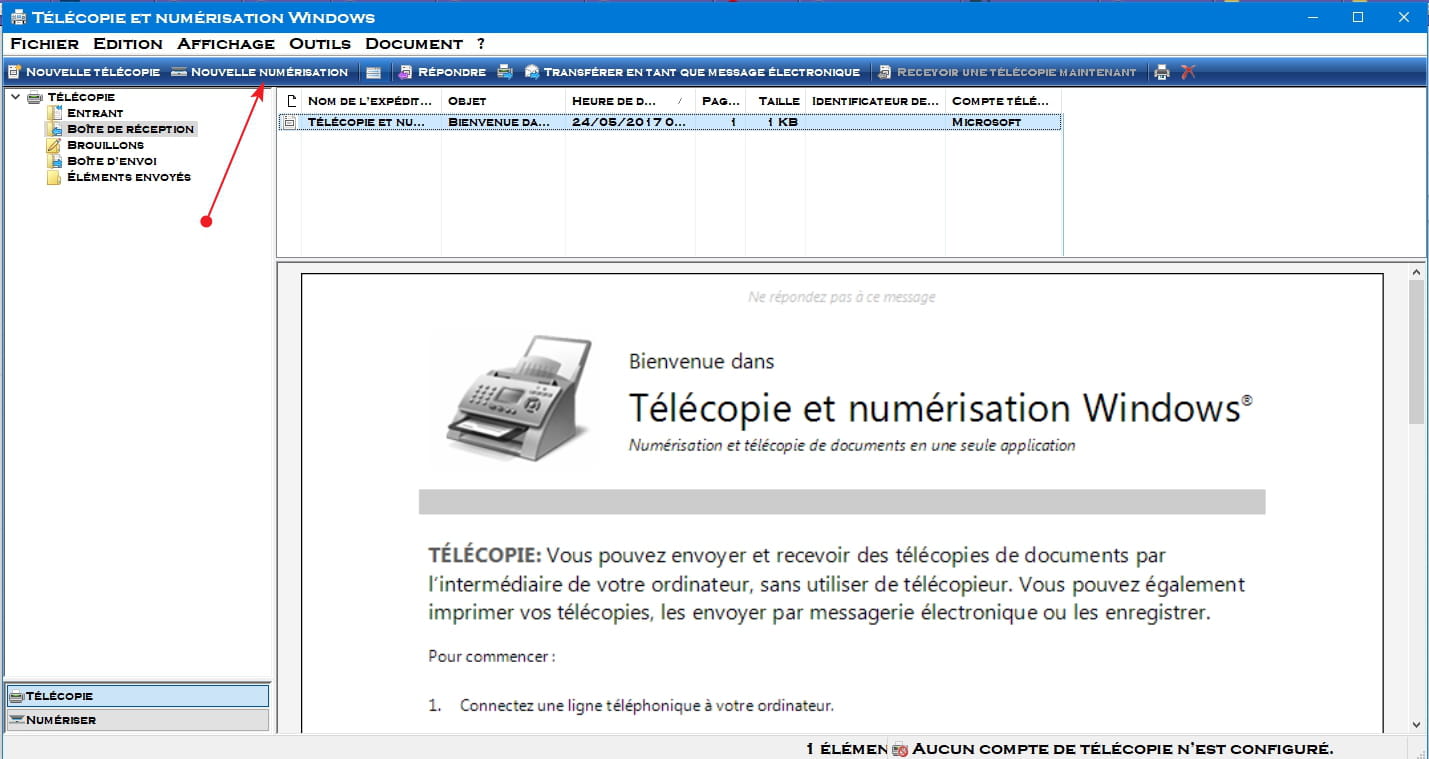
Task: Click the 'Bienvenue da...' subject cell
Action: point(499,122)
